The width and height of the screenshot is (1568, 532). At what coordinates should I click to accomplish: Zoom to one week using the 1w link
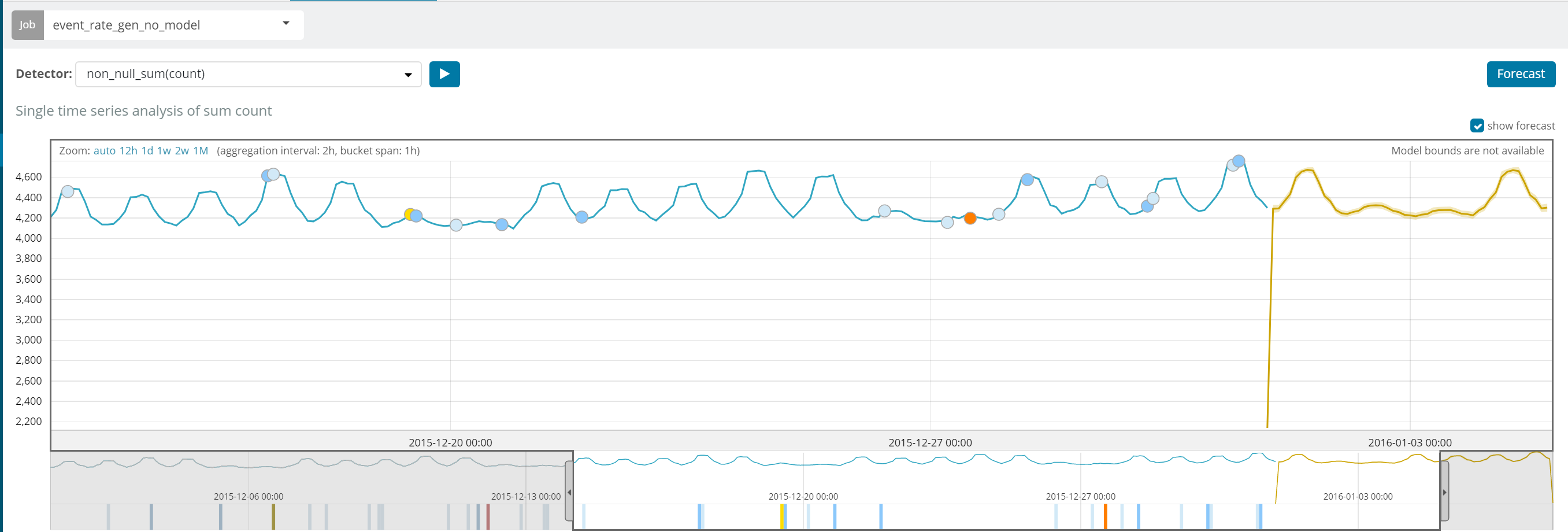click(164, 150)
